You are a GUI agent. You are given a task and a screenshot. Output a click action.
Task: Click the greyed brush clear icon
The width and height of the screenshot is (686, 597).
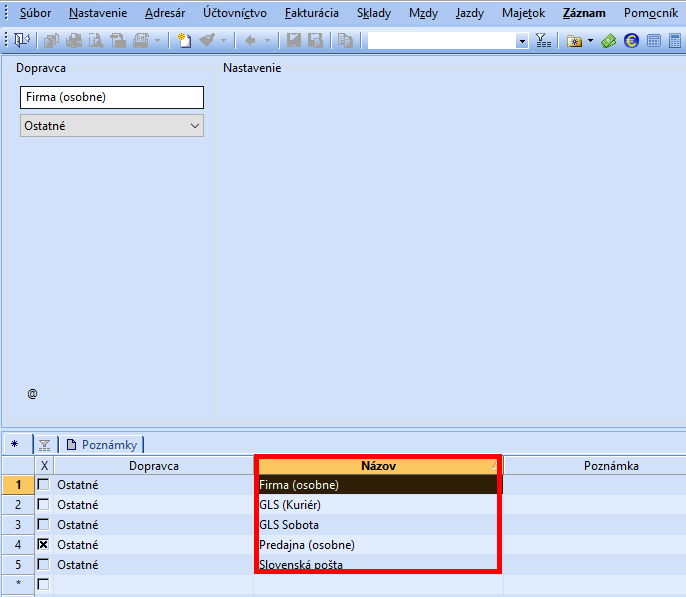point(207,41)
